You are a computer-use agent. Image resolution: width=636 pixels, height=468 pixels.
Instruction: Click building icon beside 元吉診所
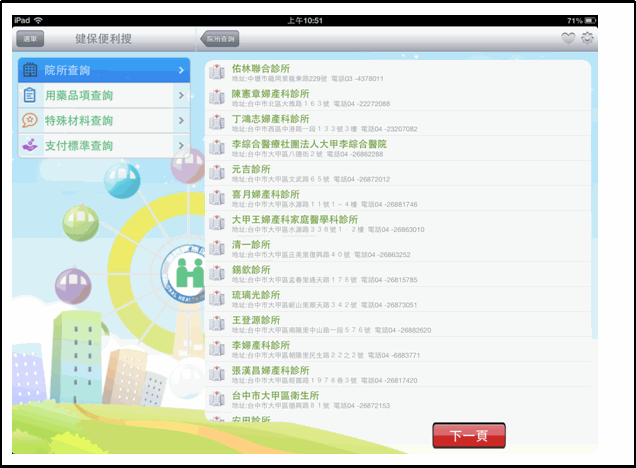click(x=217, y=172)
